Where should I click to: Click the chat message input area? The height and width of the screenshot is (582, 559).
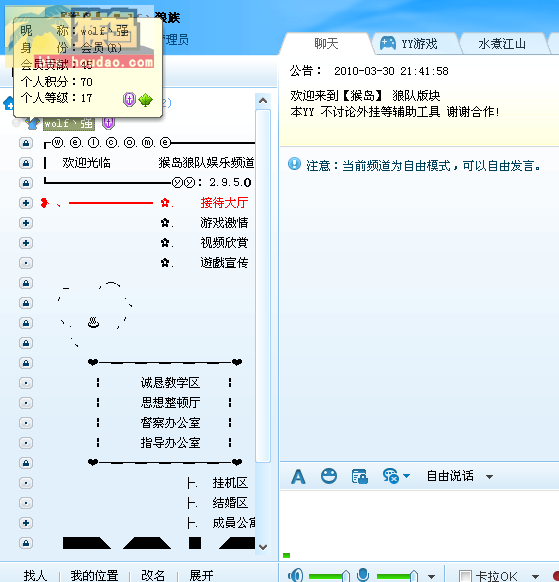[x=419, y=525]
